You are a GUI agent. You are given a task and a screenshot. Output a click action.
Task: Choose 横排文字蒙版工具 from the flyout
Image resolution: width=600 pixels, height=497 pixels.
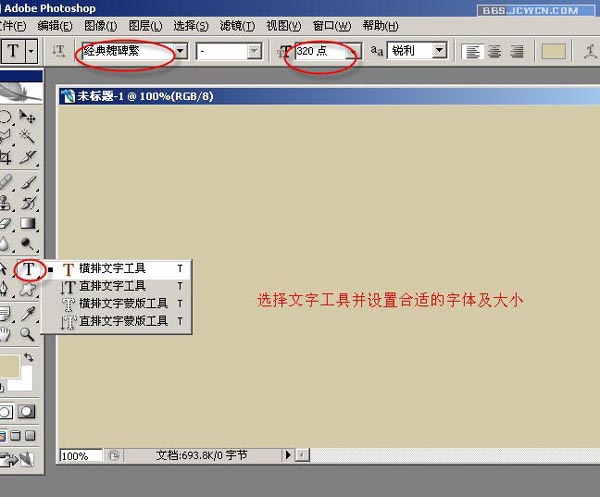pyautogui.click(x=122, y=303)
